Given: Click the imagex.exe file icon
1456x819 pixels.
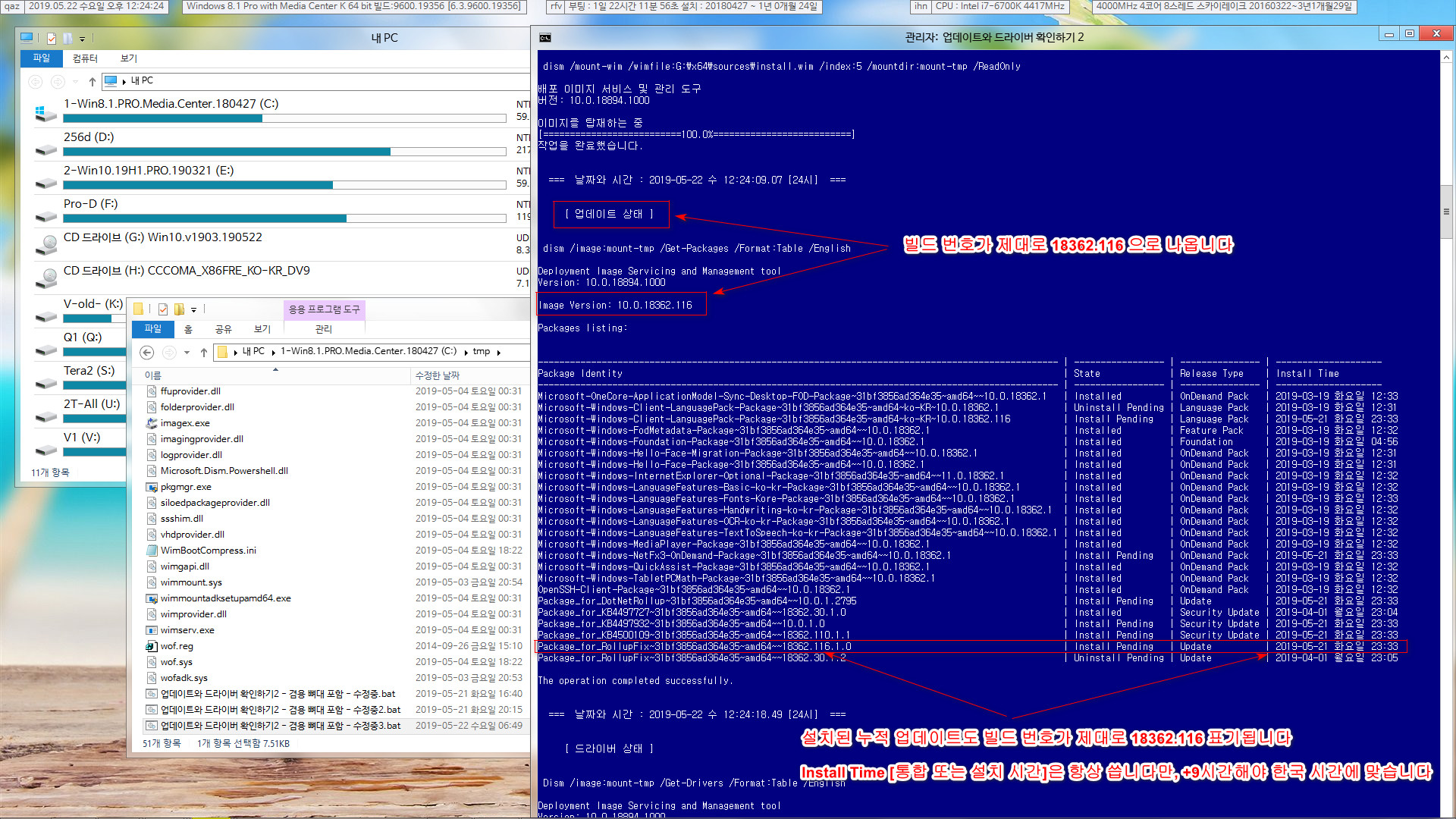Looking at the screenshot, I should [152, 423].
